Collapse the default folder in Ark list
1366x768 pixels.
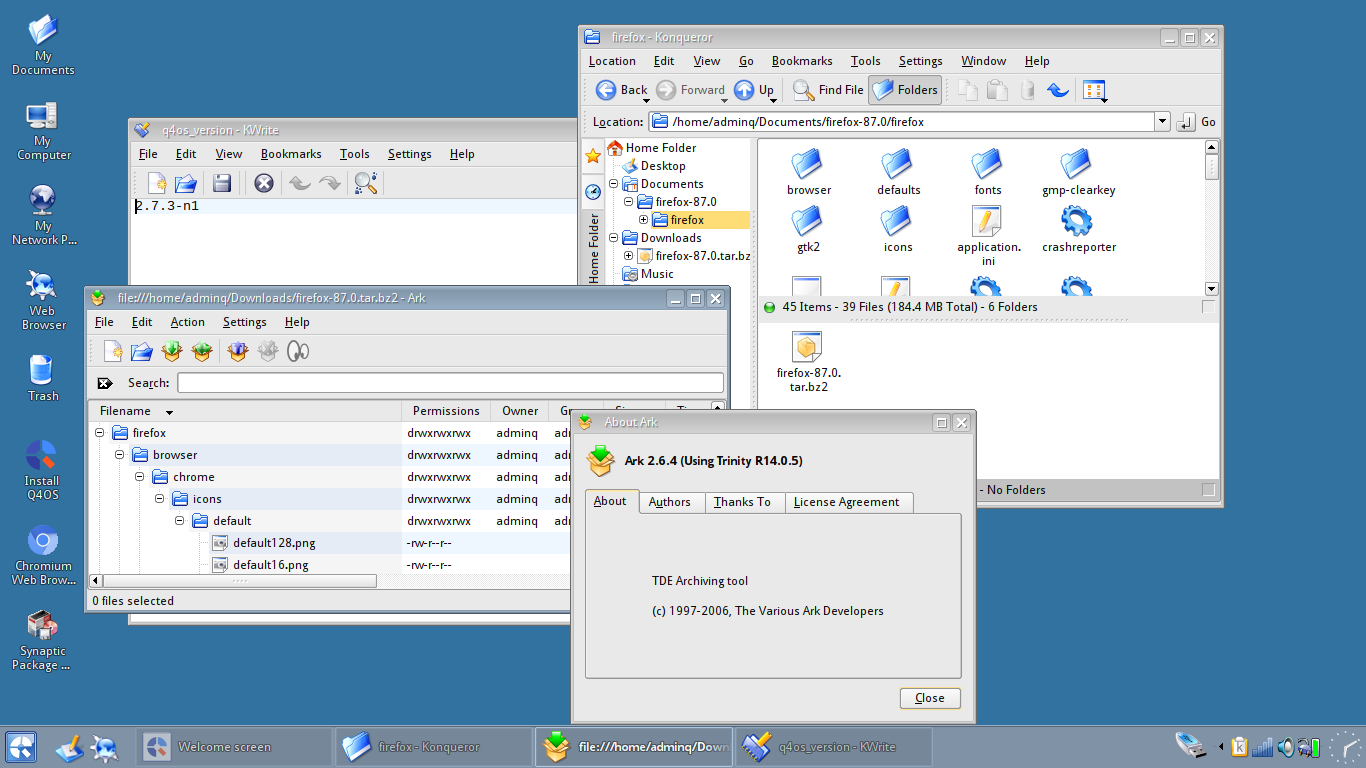(179, 521)
